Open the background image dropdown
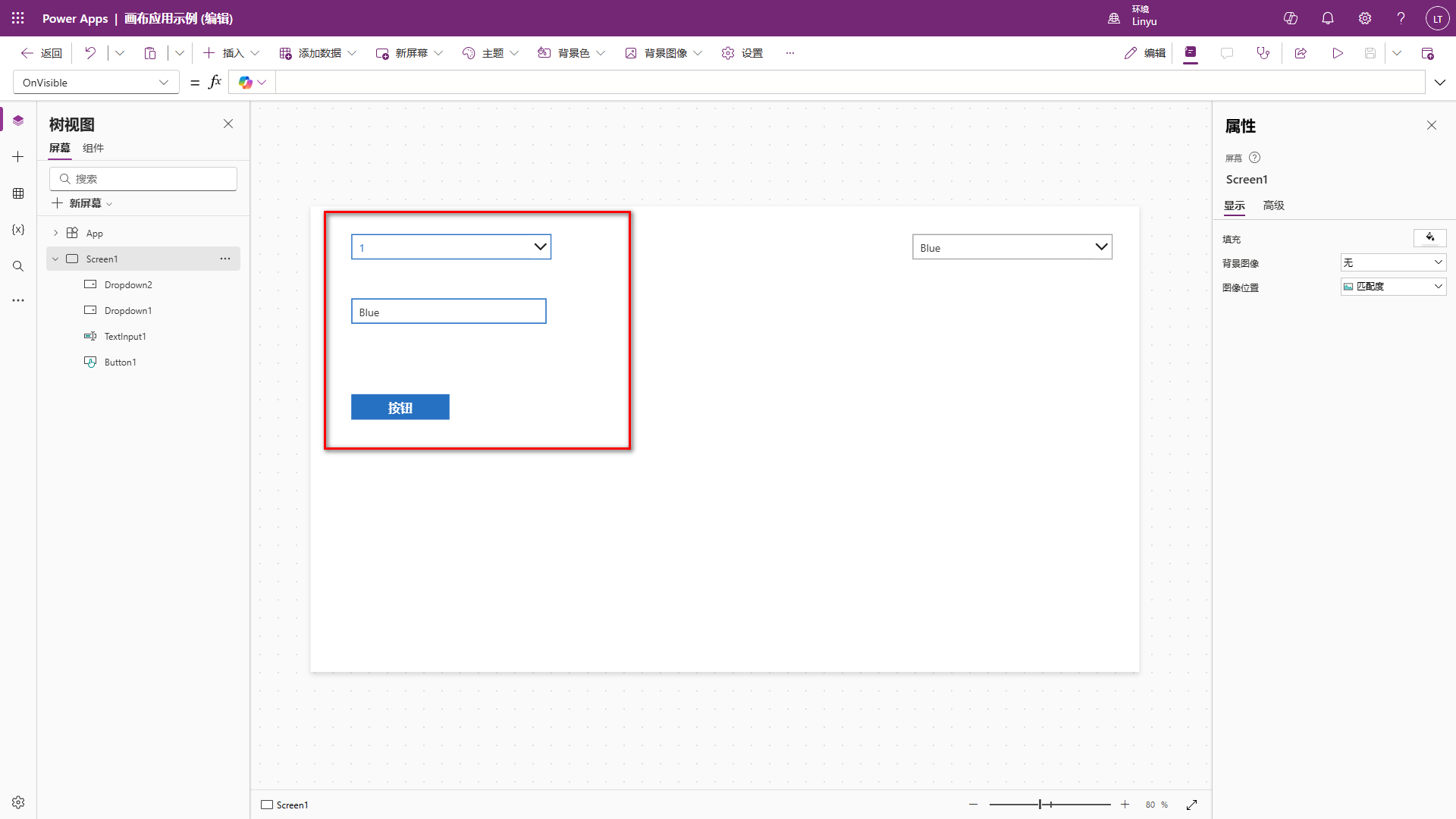This screenshot has width=1456, height=819. tap(1393, 262)
